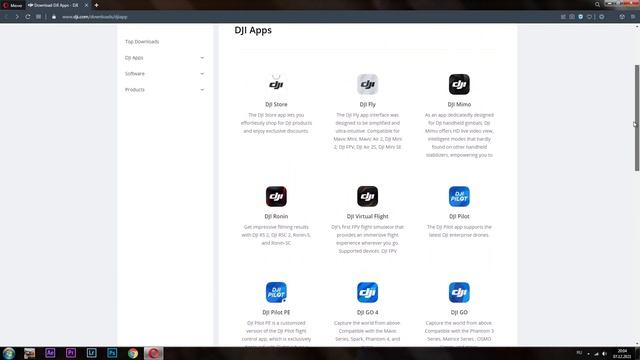Image resolution: width=640 pixels, height=360 pixels.
Task: Select Software in the sidebar
Action: coord(135,73)
